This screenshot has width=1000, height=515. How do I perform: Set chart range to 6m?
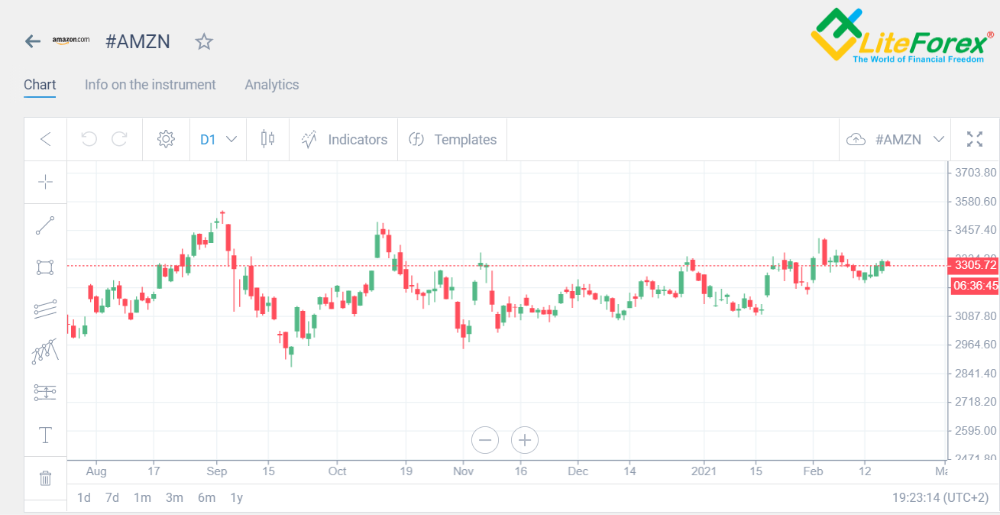click(x=207, y=498)
